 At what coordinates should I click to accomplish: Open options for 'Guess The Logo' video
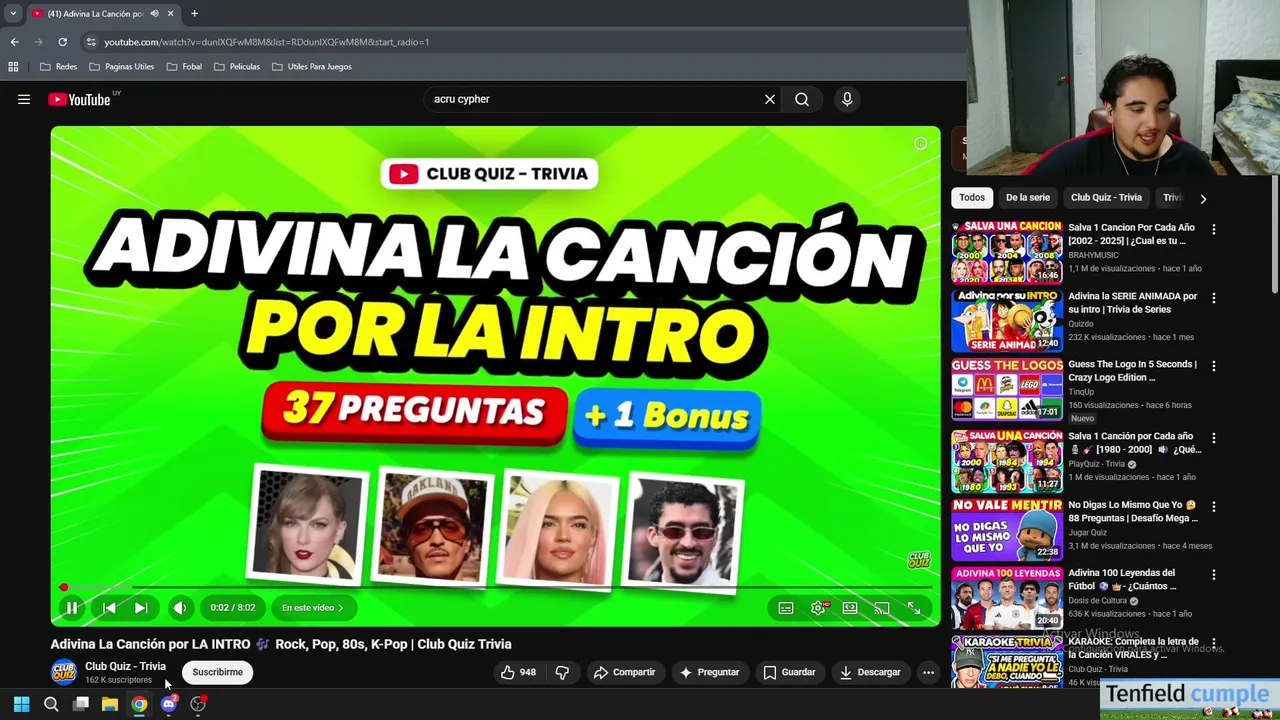(1214, 366)
